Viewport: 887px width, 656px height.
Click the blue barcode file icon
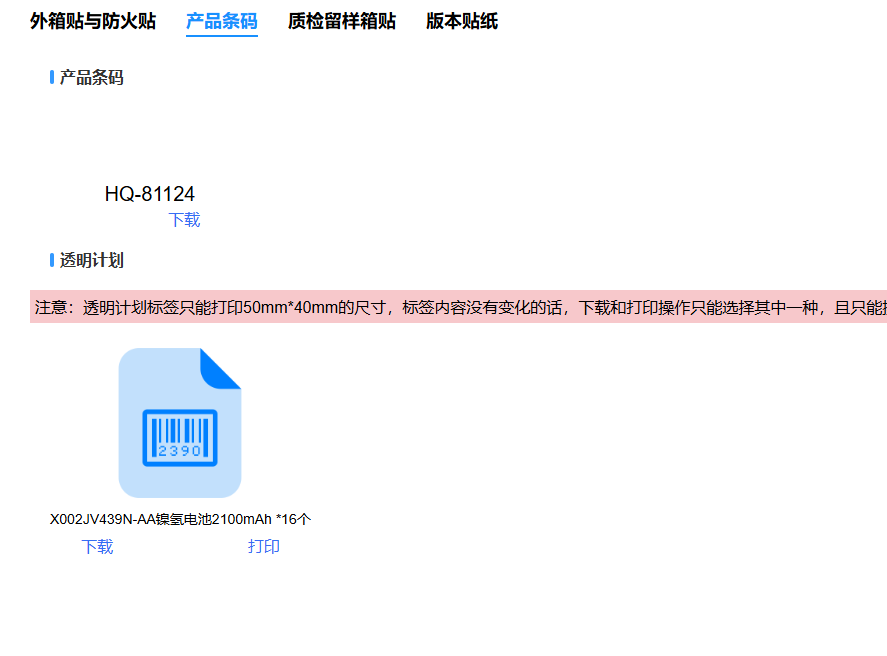click(180, 423)
